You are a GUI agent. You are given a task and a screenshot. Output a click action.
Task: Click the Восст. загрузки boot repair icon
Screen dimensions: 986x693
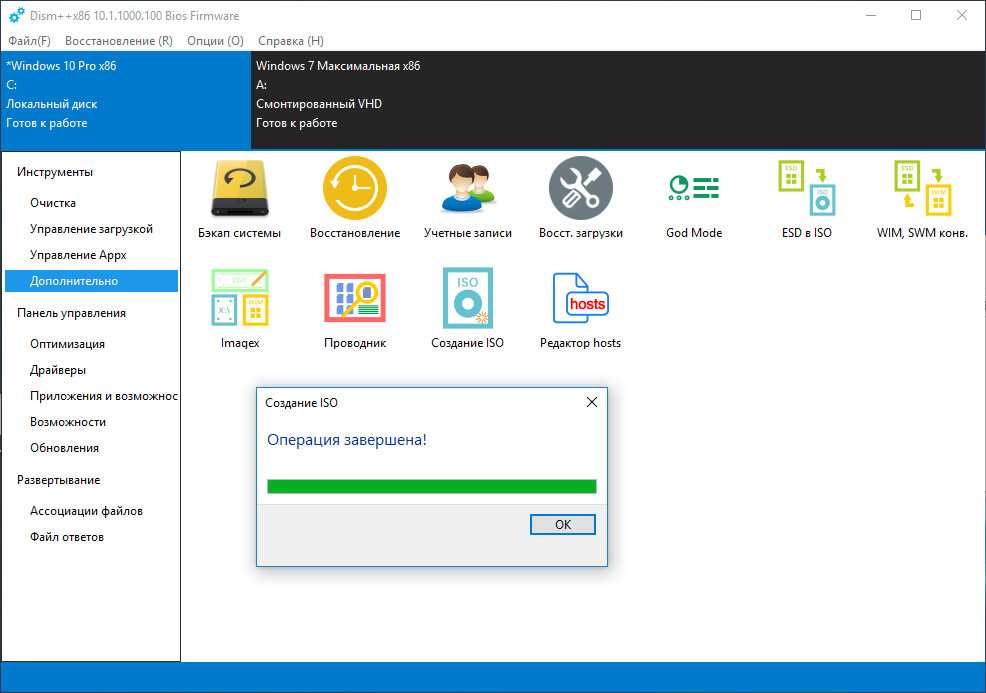tap(580, 189)
